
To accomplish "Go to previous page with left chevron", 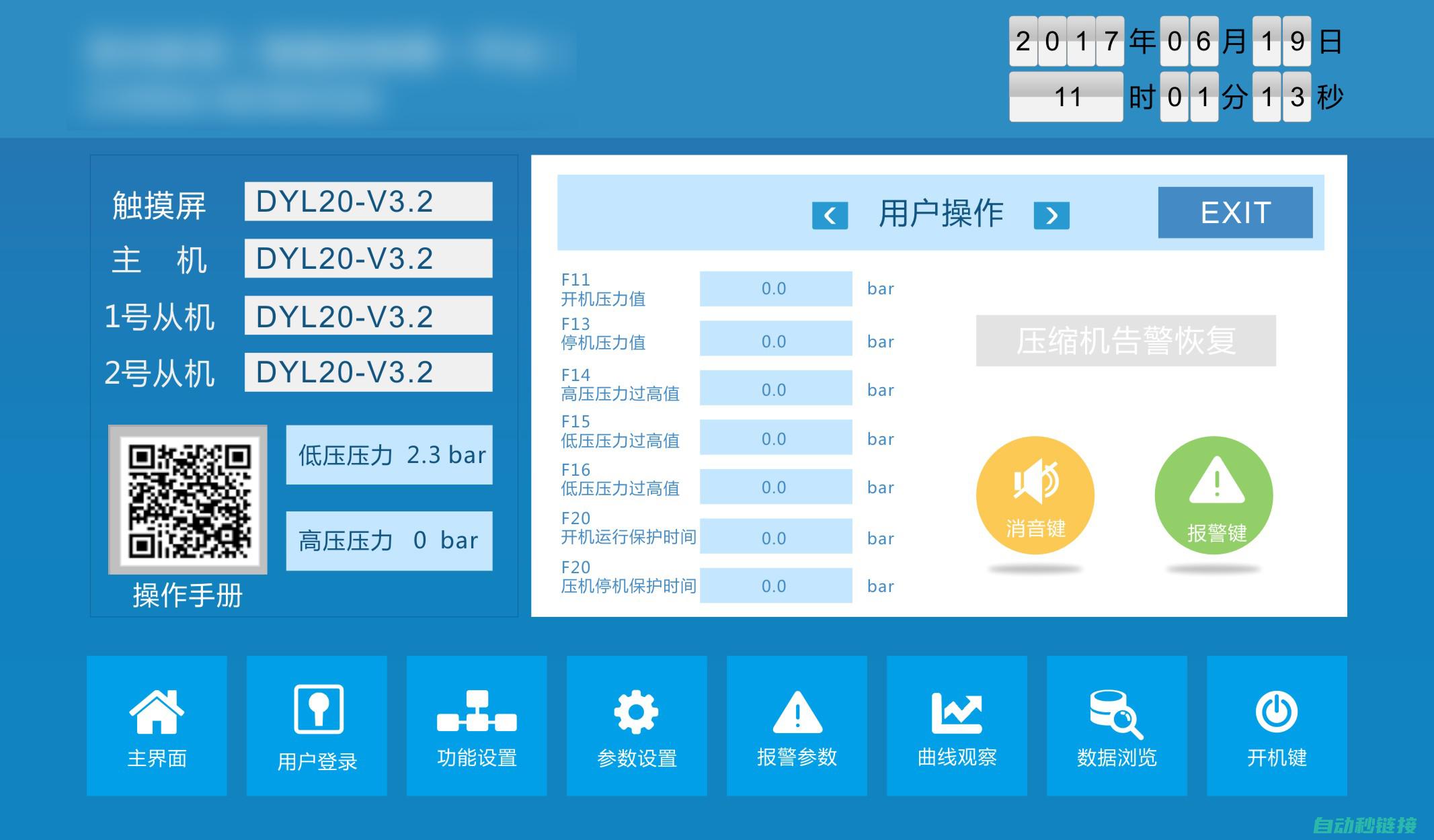I will point(830,216).
